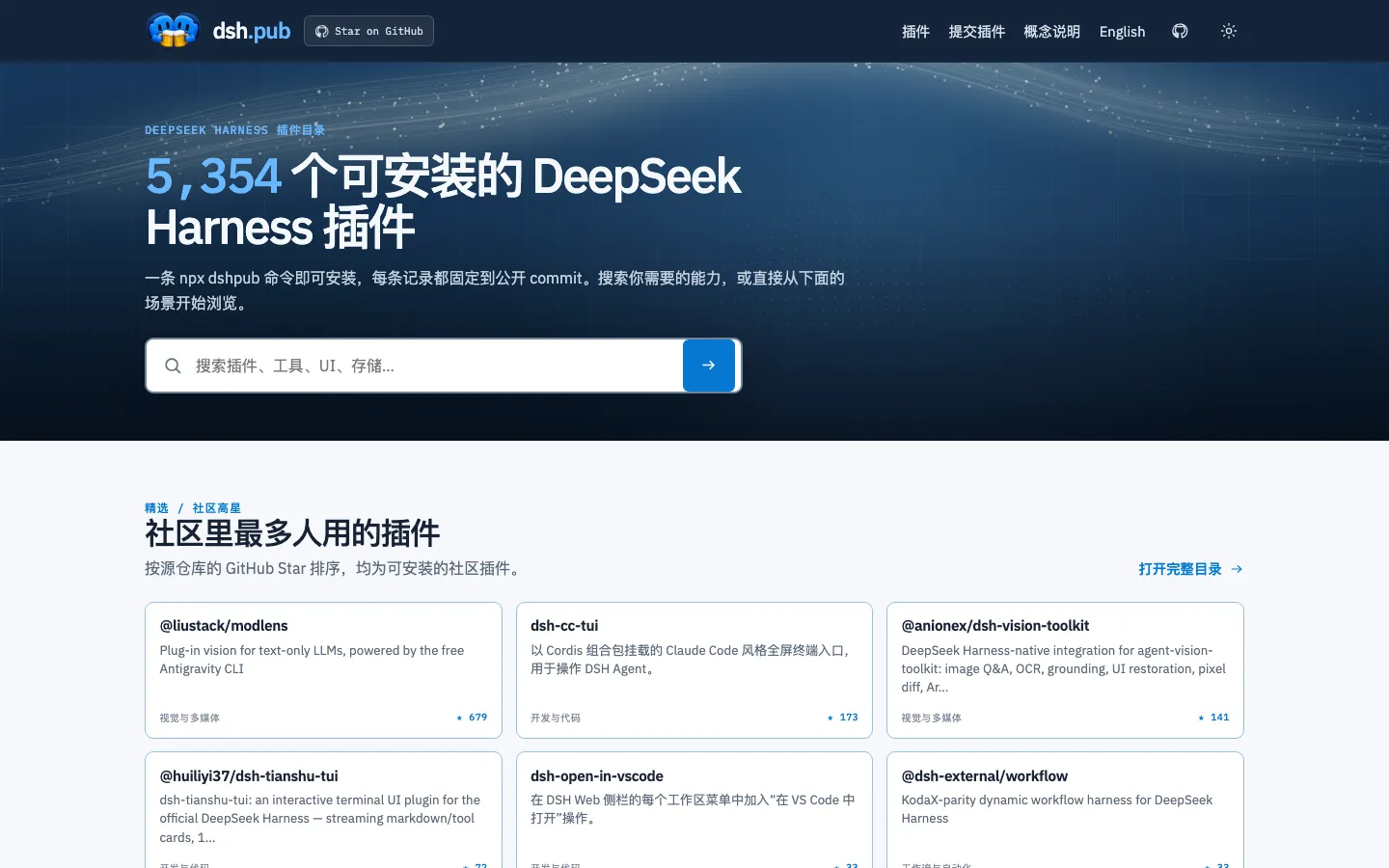Image resolution: width=1389 pixels, height=868 pixels.
Task: Click the 视觉与多媒体 tag on modlens card
Action: click(190, 719)
